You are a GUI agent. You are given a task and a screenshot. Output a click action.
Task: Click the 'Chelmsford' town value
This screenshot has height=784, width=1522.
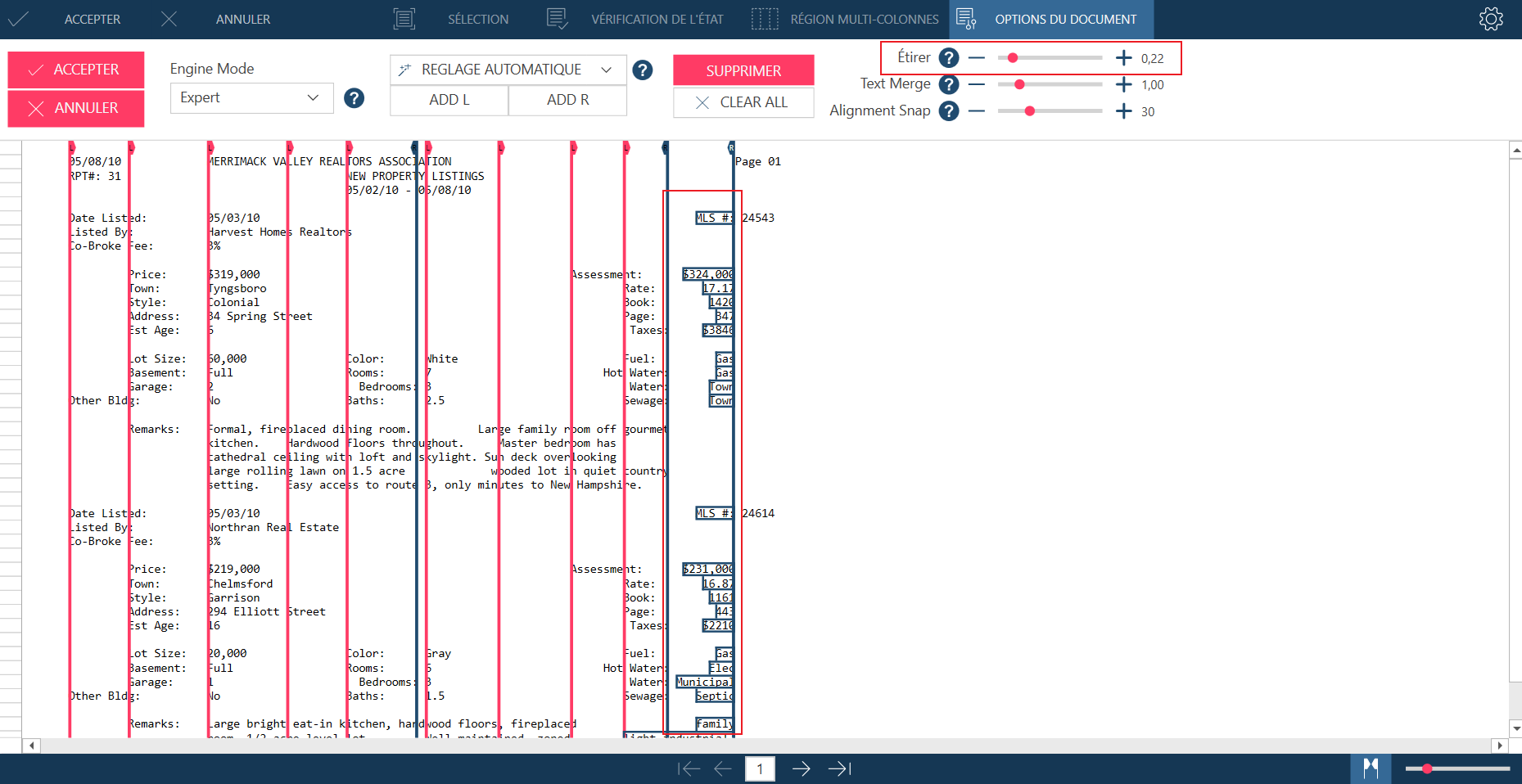pyautogui.click(x=241, y=583)
